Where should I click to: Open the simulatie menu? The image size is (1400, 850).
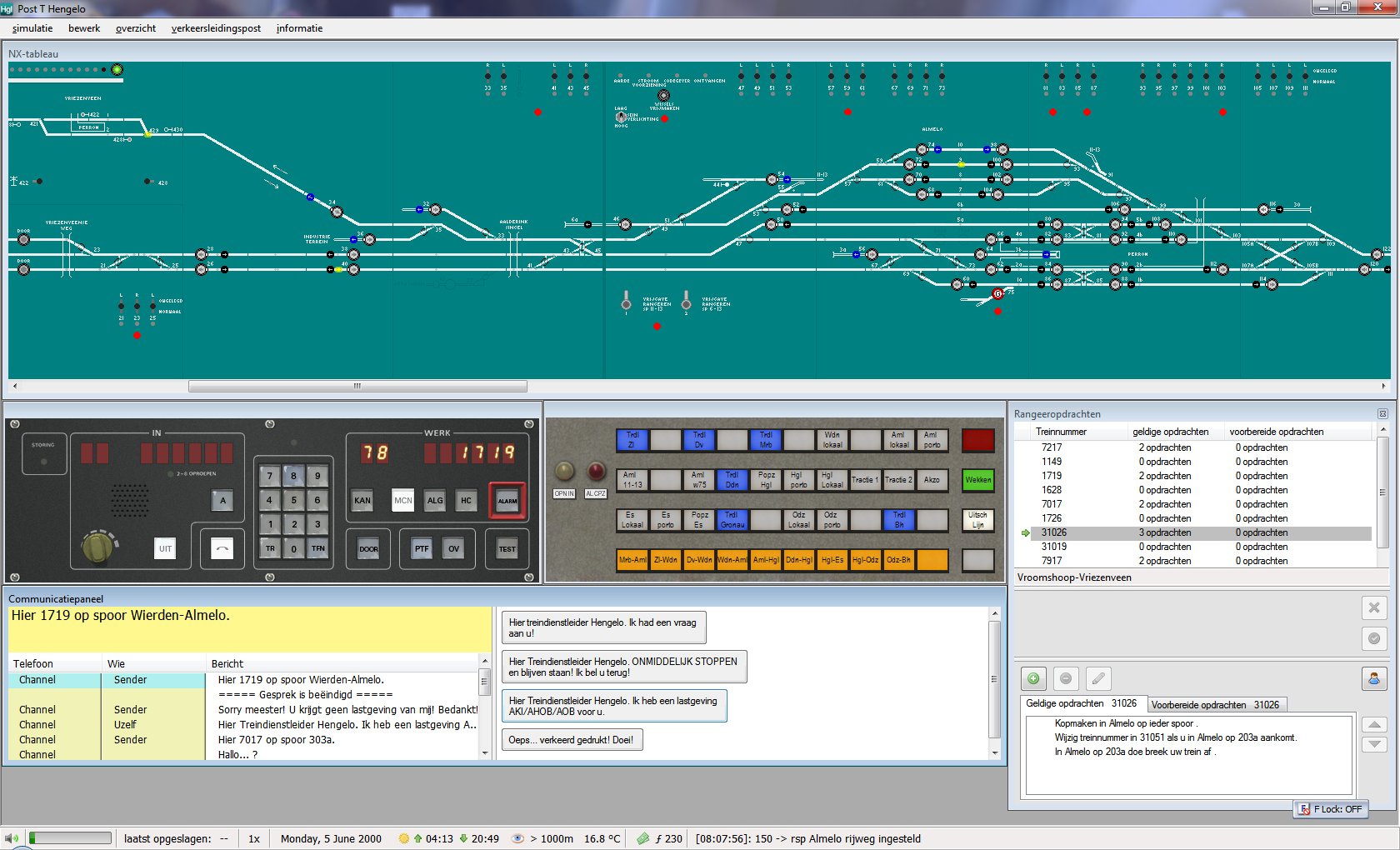click(x=32, y=28)
